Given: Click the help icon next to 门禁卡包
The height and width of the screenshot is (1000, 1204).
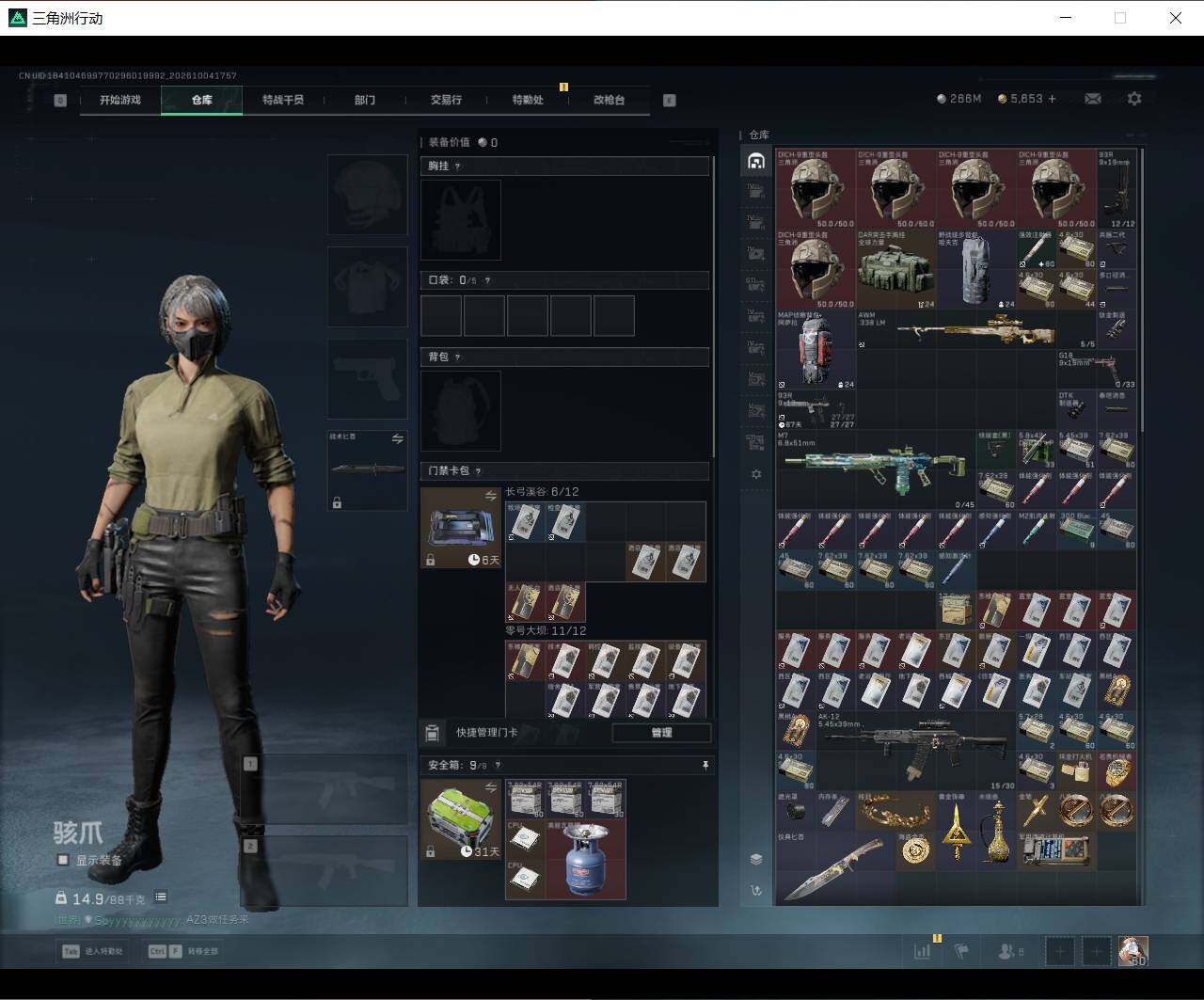Looking at the screenshot, I should click(x=479, y=471).
